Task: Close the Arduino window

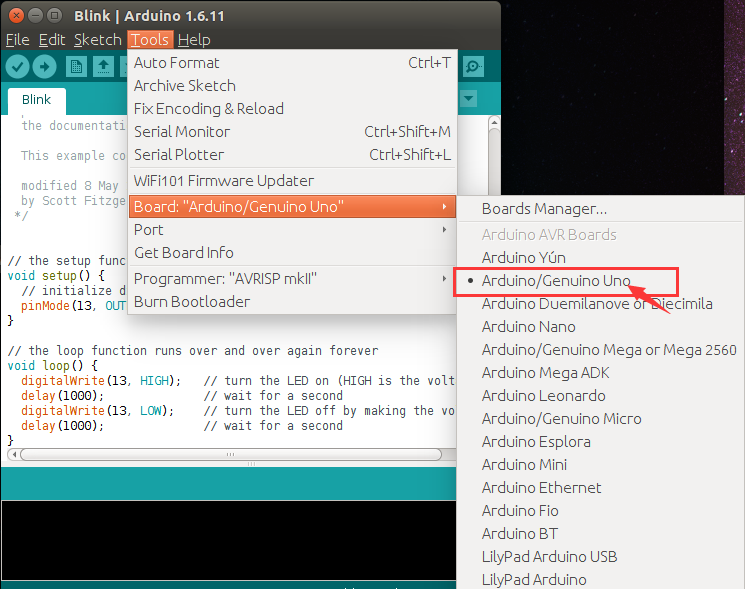Action: coord(16,16)
